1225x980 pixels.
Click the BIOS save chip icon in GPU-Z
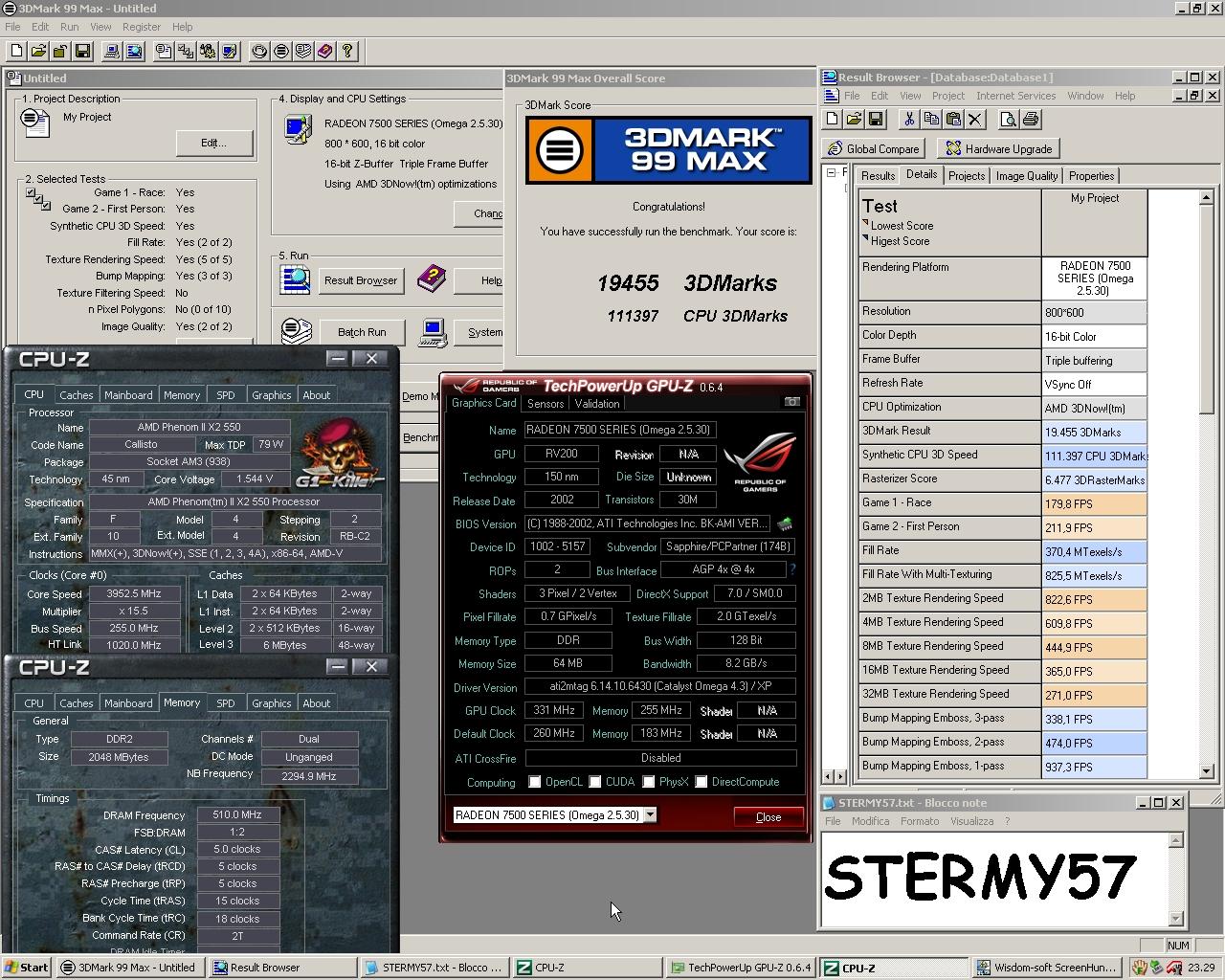785,523
